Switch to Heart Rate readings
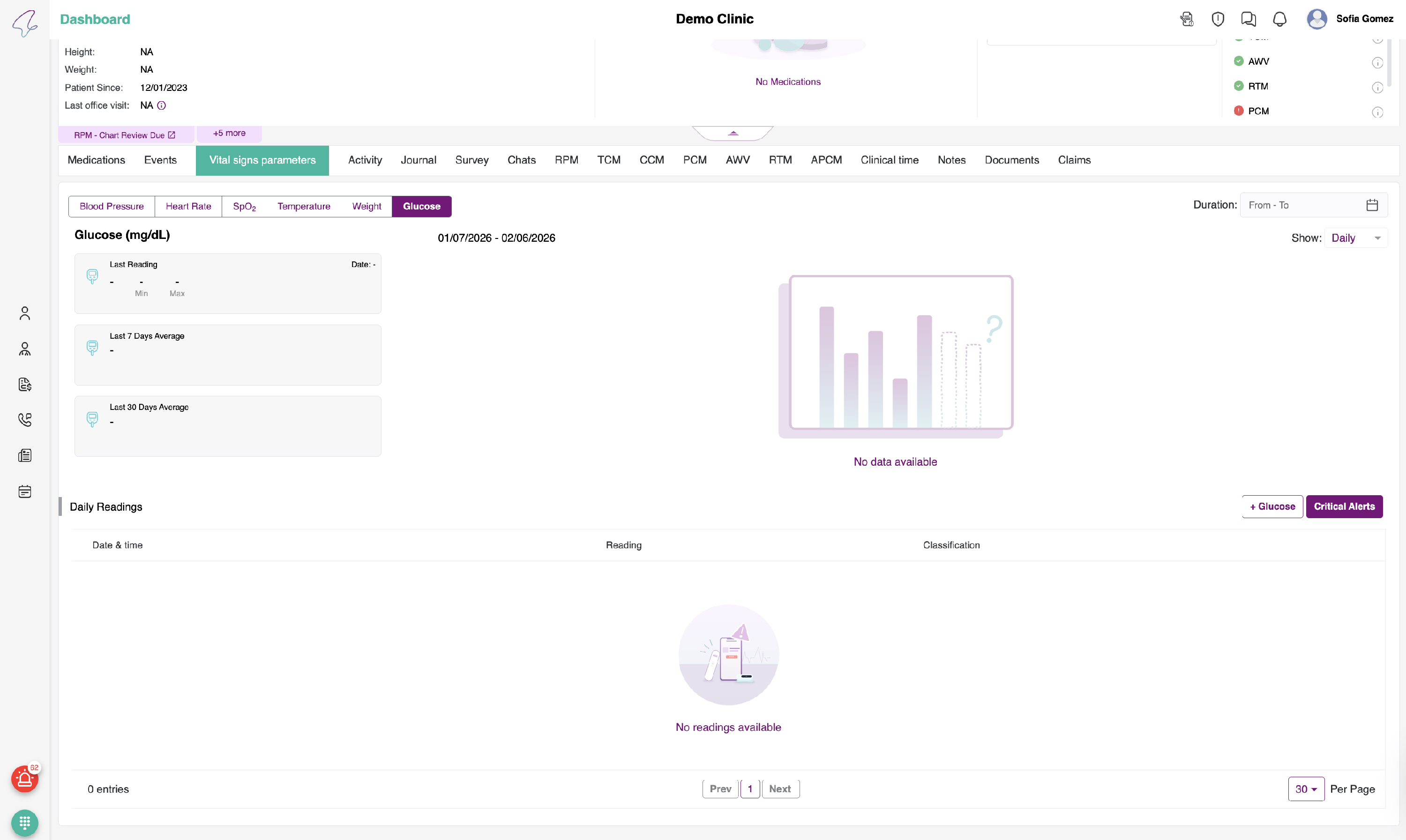 coord(188,206)
